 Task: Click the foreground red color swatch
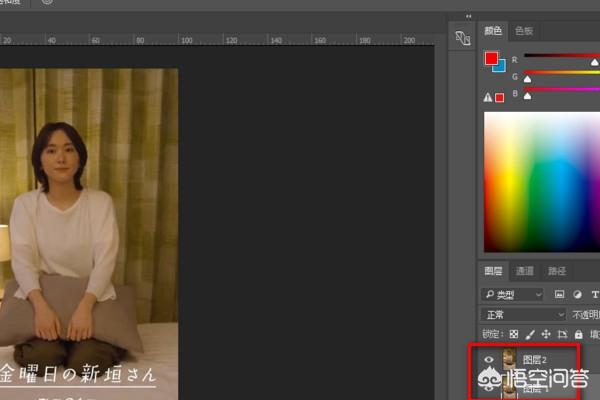(491, 59)
